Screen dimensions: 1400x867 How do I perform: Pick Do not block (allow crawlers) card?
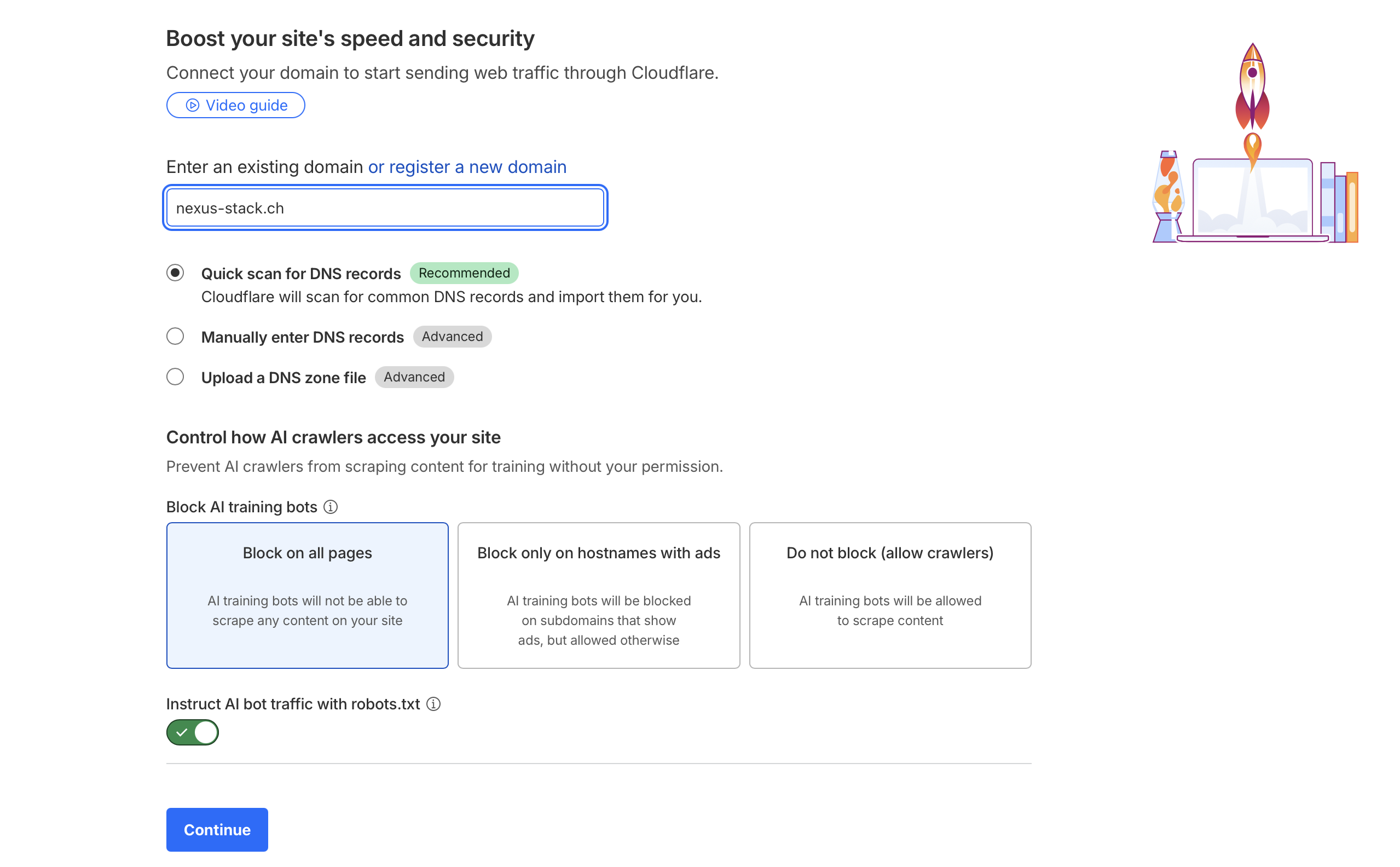[x=890, y=595]
